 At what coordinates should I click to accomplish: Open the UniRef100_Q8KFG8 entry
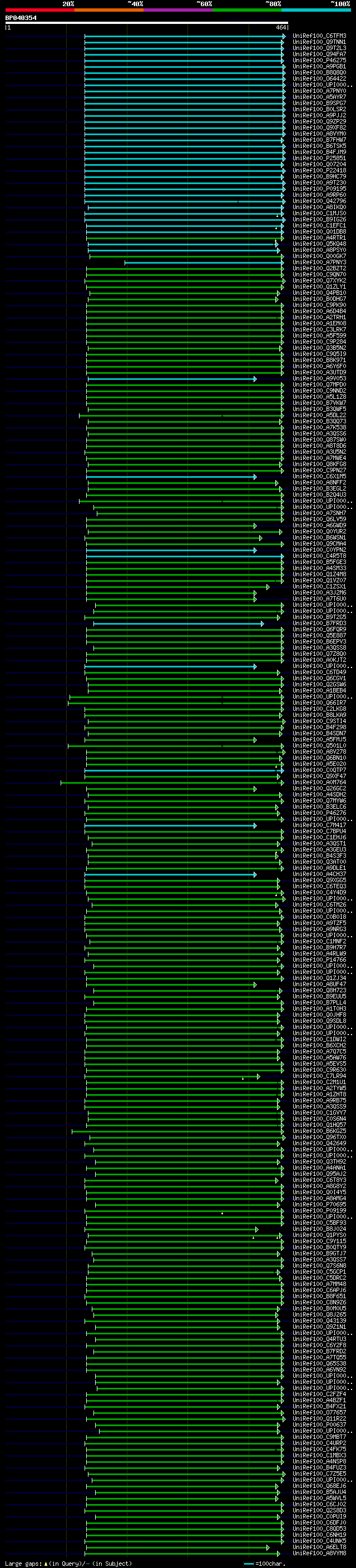tap(319, 464)
